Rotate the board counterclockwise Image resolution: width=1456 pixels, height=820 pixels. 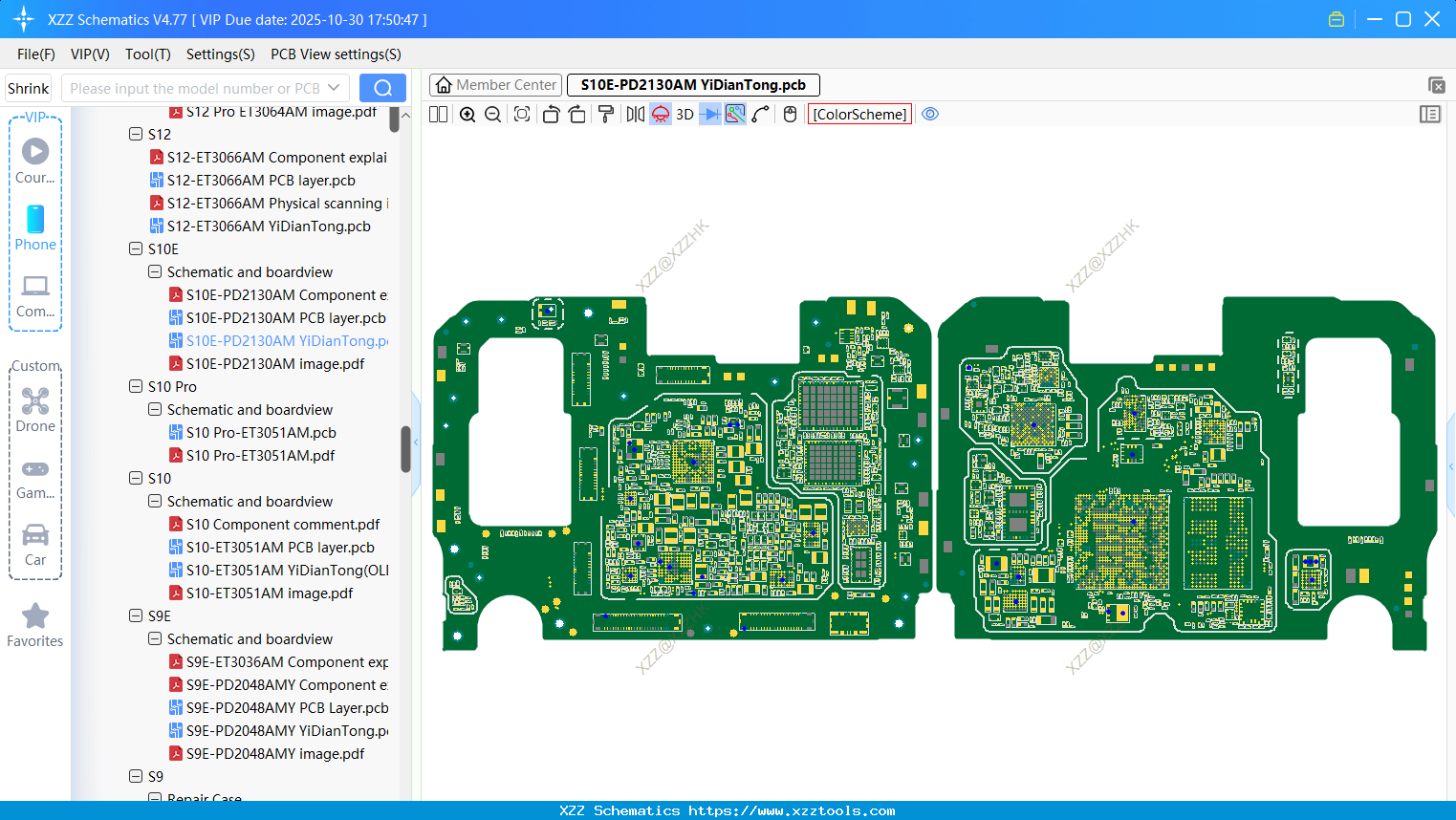551,115
